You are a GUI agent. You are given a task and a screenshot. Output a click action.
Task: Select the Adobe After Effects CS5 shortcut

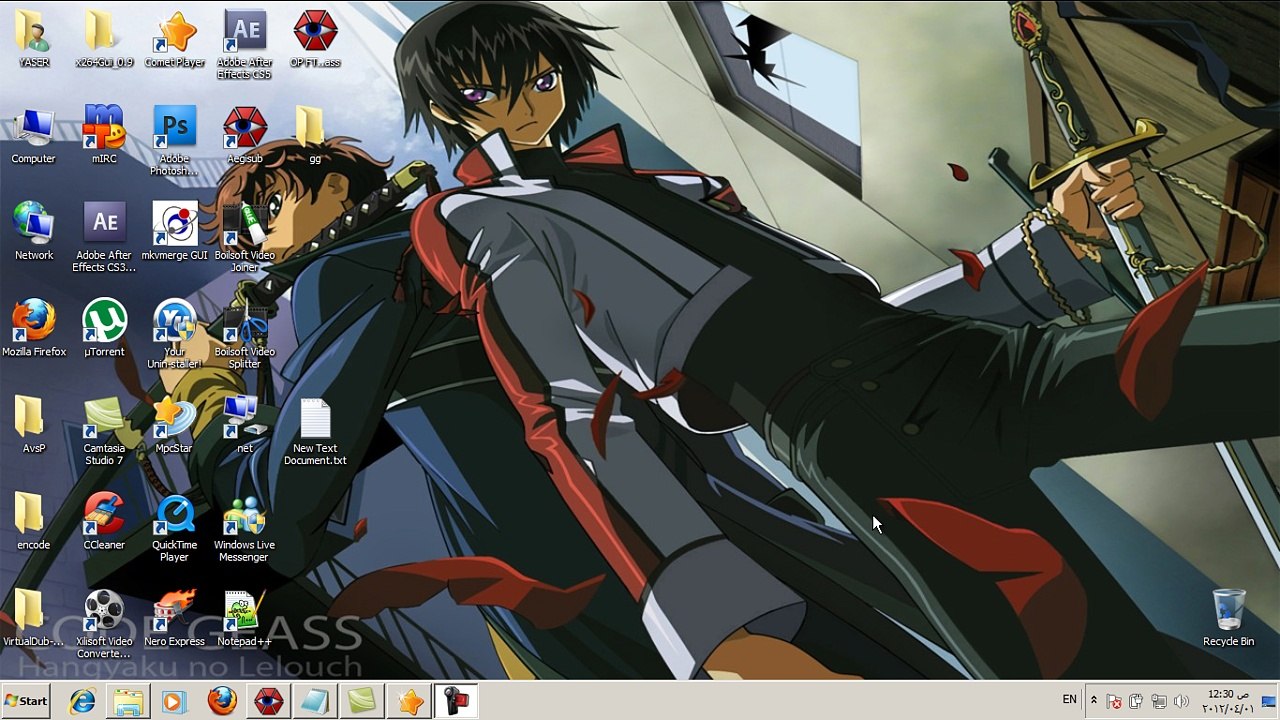click(x=244, y=45)
